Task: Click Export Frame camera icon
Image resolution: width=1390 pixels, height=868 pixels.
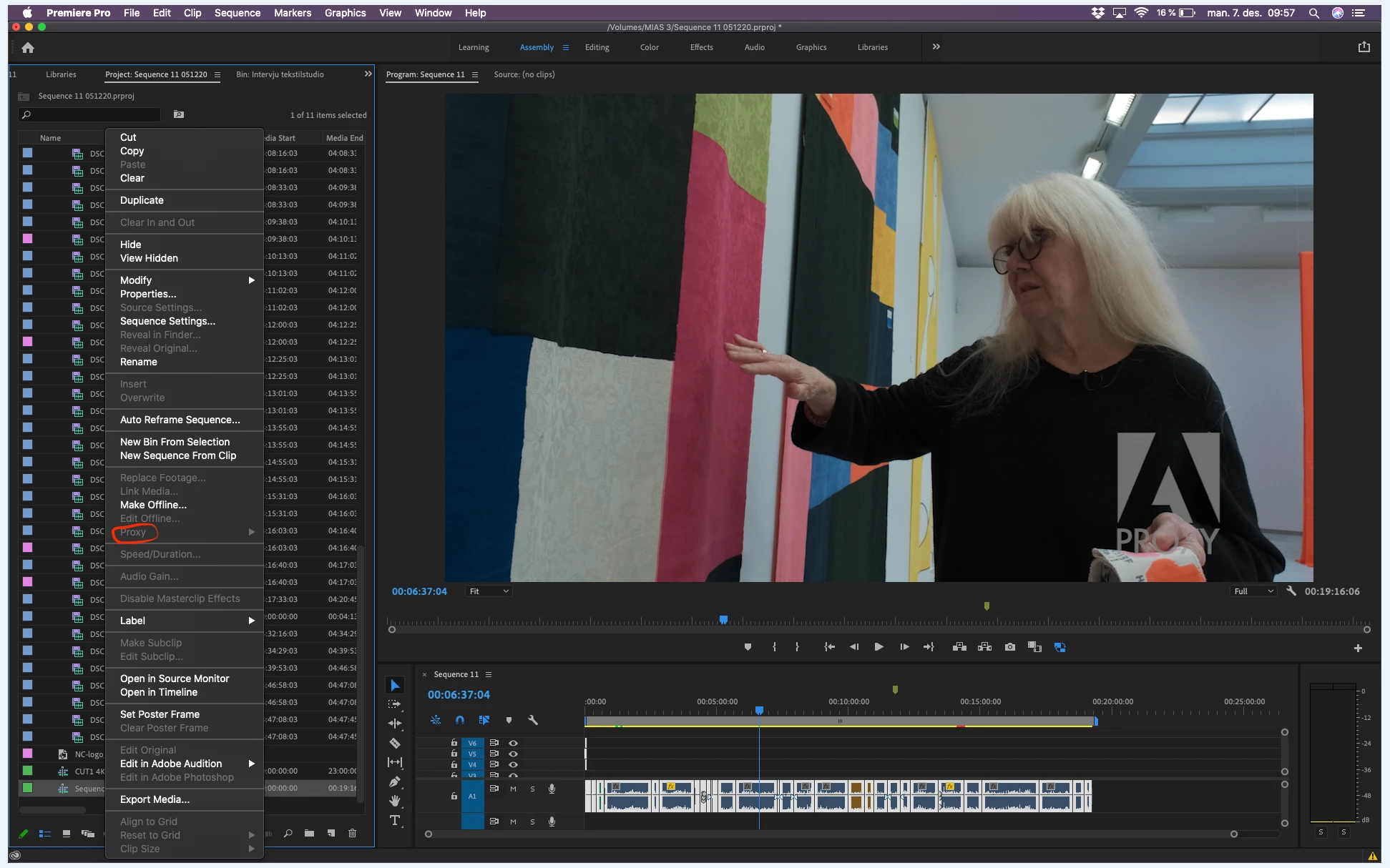Action: 1009,647
